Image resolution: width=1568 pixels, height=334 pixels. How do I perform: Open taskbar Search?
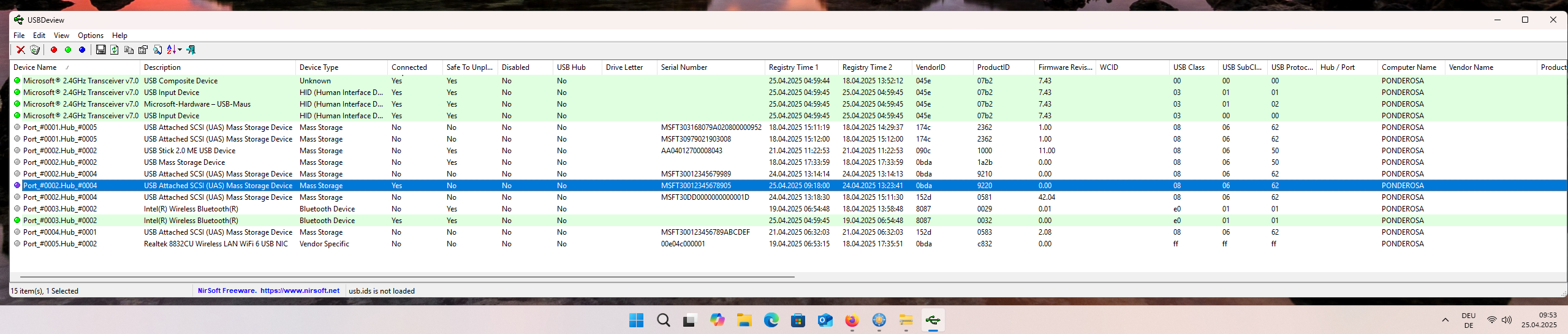click(x=664, y=321)
